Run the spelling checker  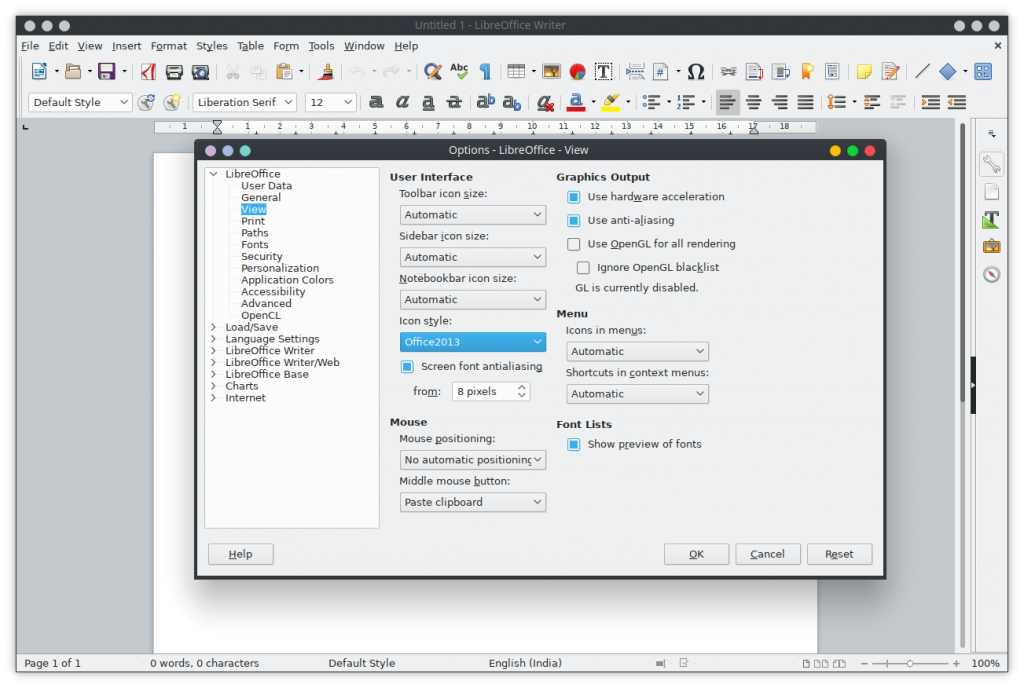pos(459,71)
